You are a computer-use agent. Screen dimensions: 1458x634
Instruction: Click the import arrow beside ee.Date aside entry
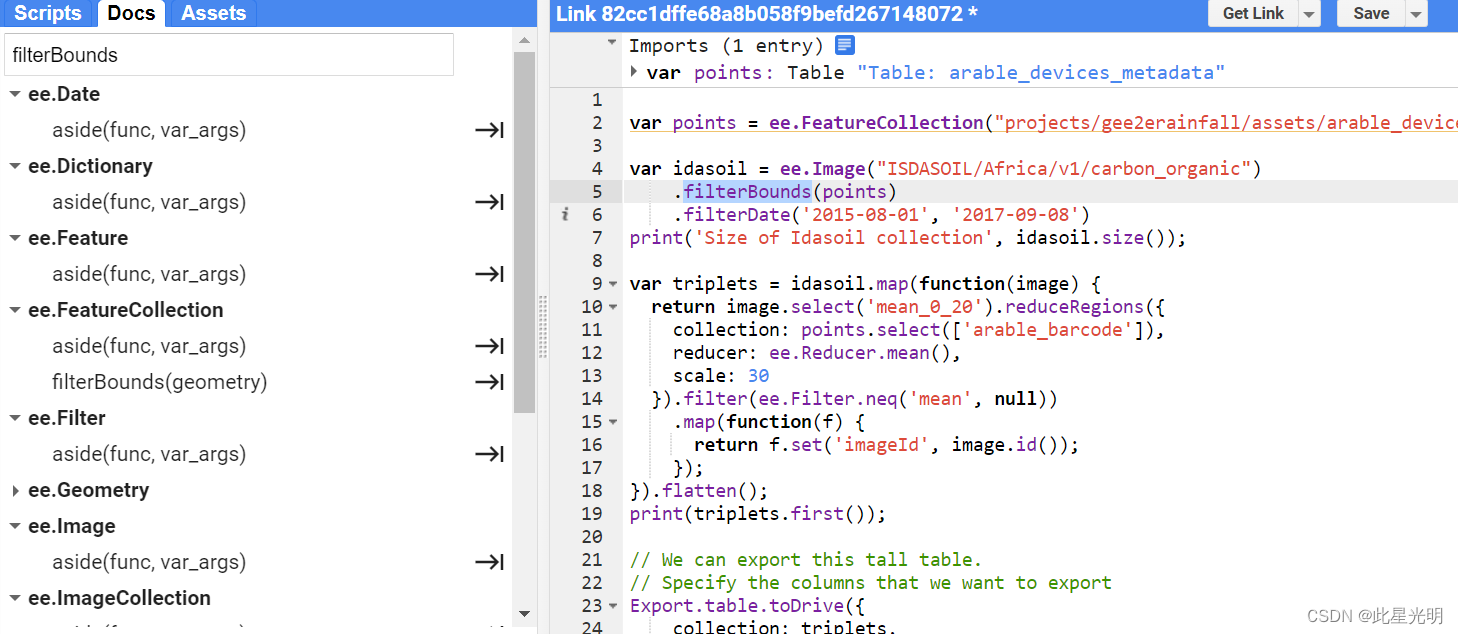489,130
